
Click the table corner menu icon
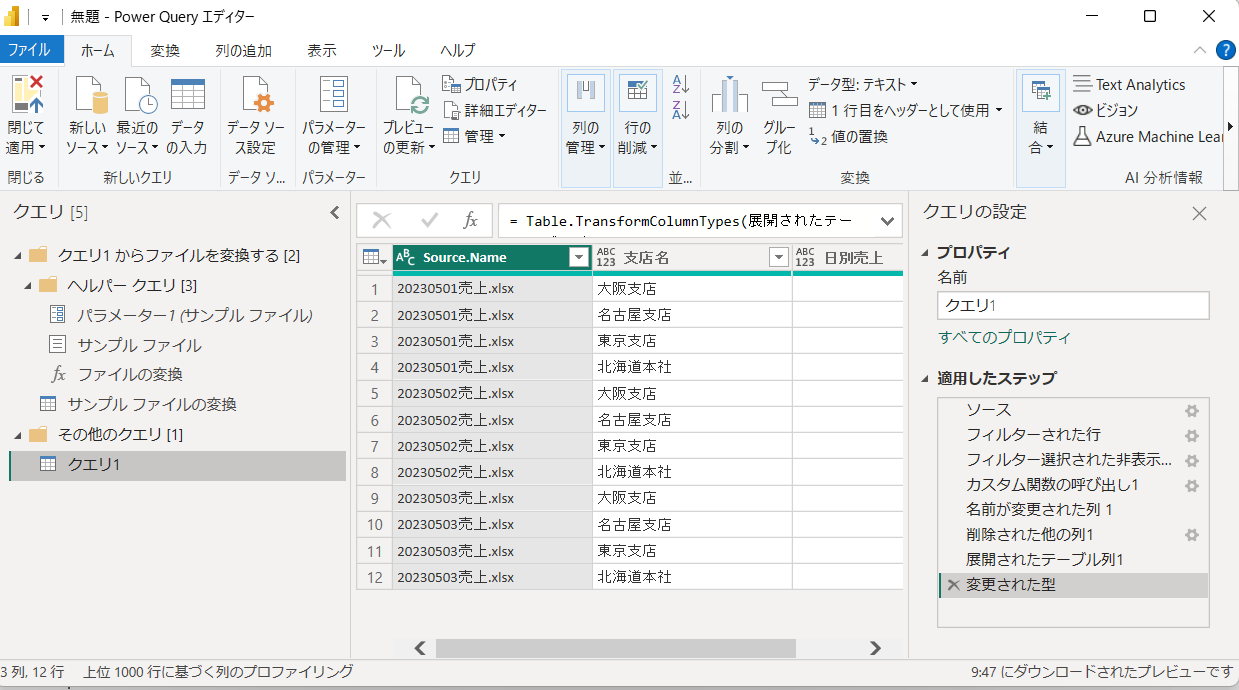click(375, 258)
